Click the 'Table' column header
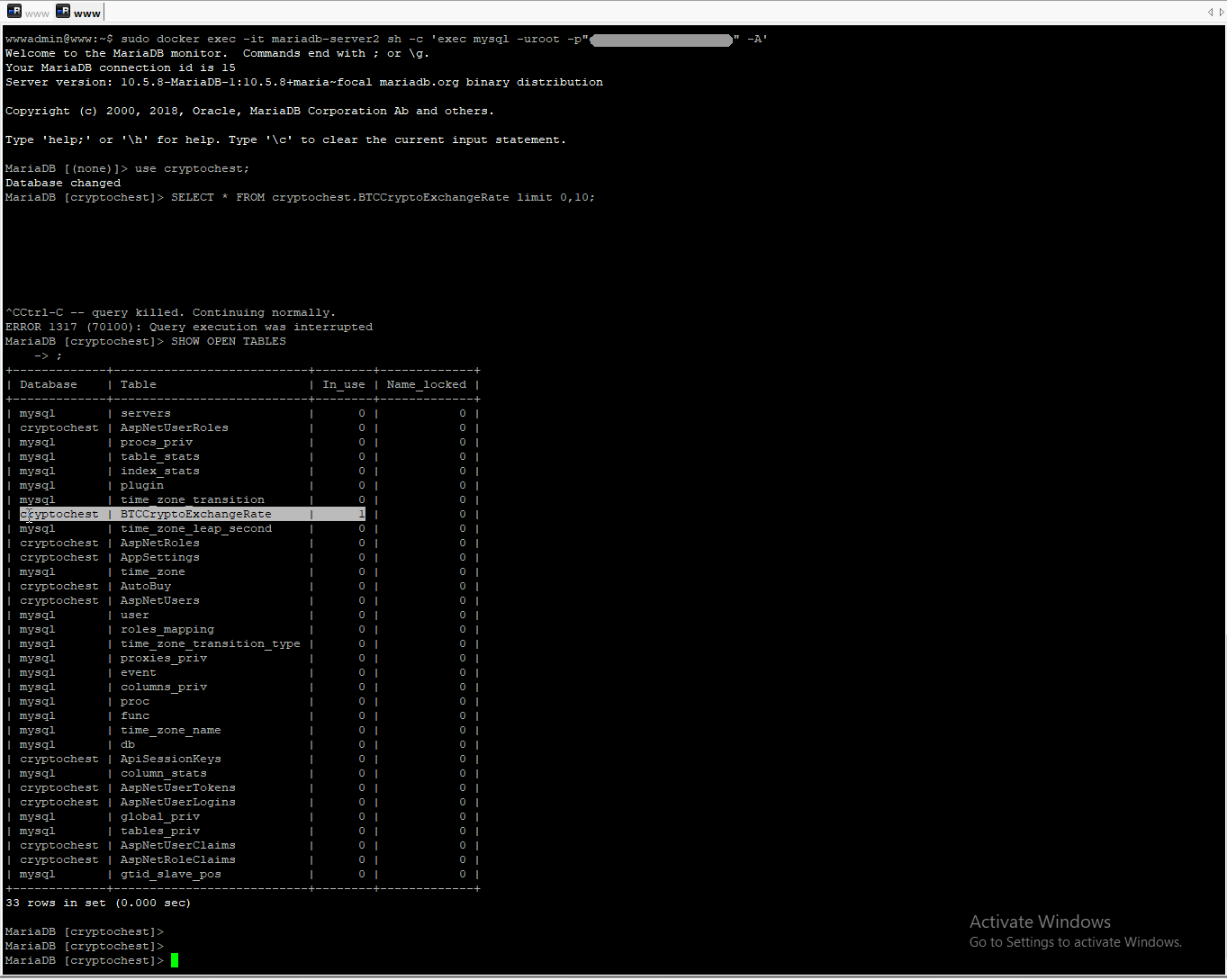 [x=139, y=384]
